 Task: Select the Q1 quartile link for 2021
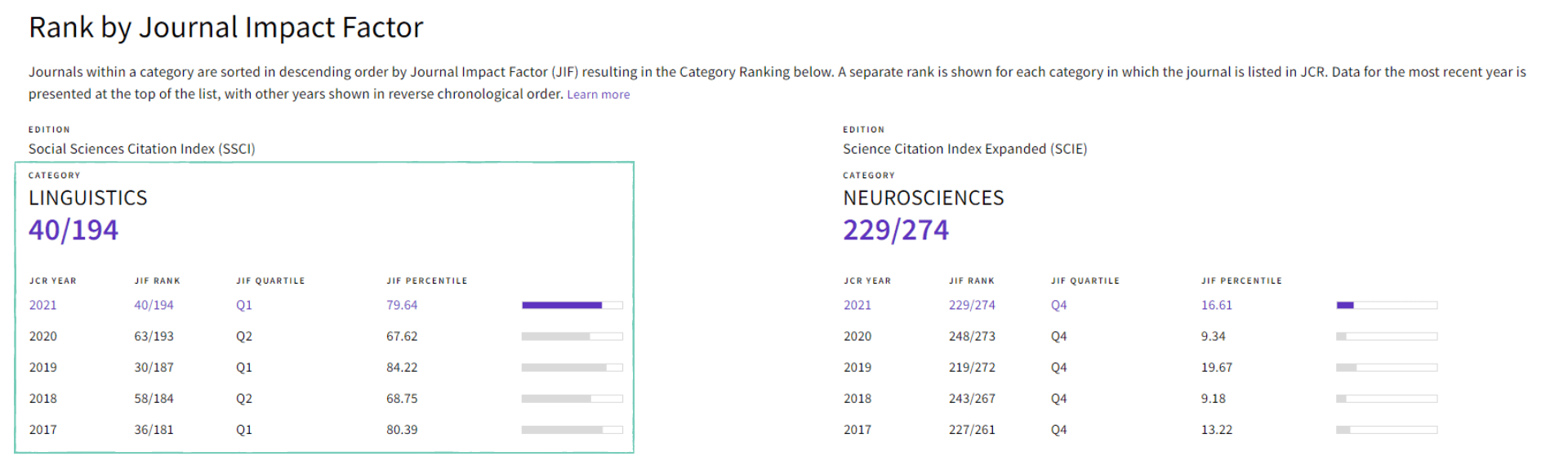[244, 305]
